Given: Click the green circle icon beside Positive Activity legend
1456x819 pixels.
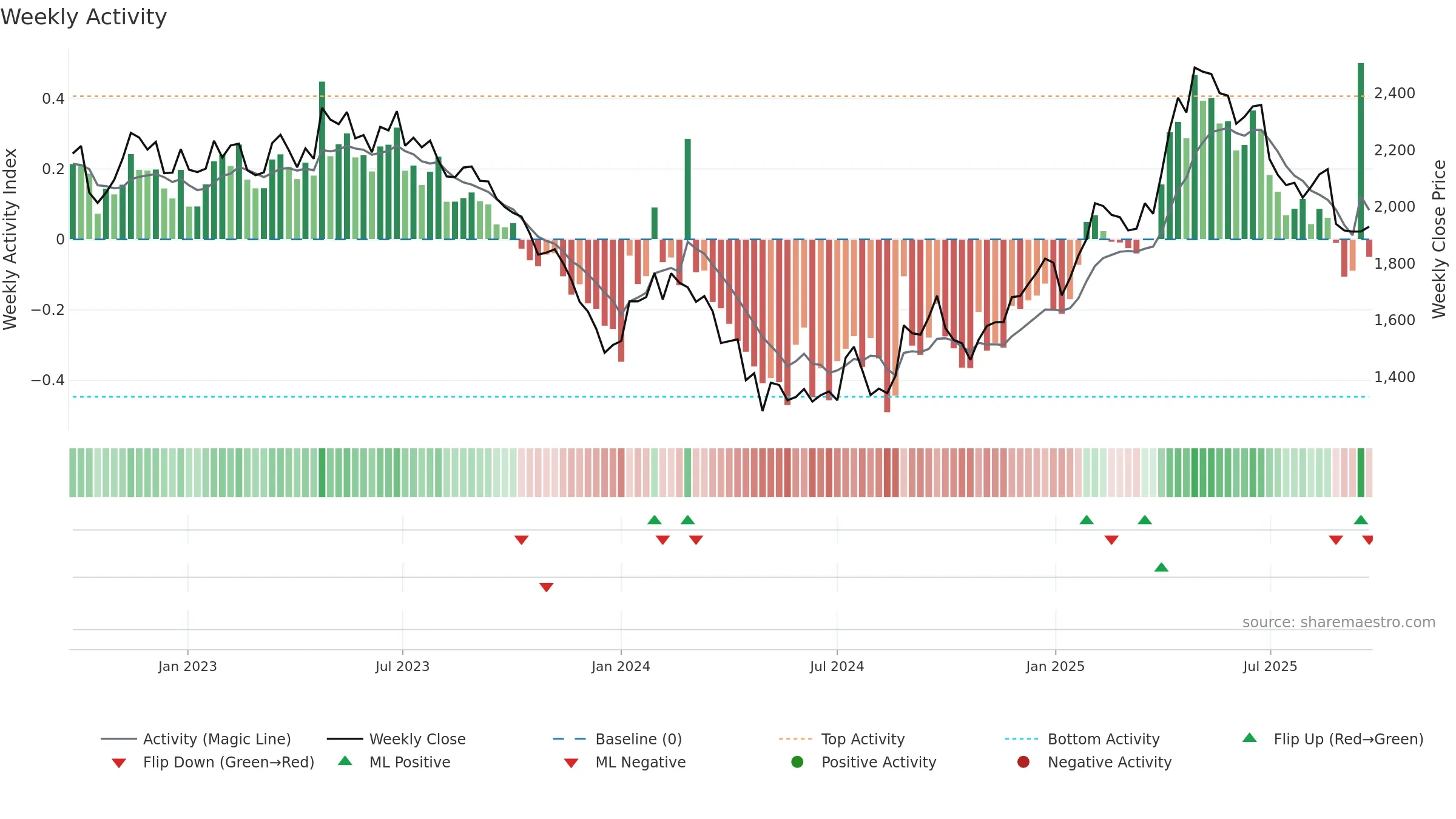Looking at the screenshot, I should click(798, 762).
